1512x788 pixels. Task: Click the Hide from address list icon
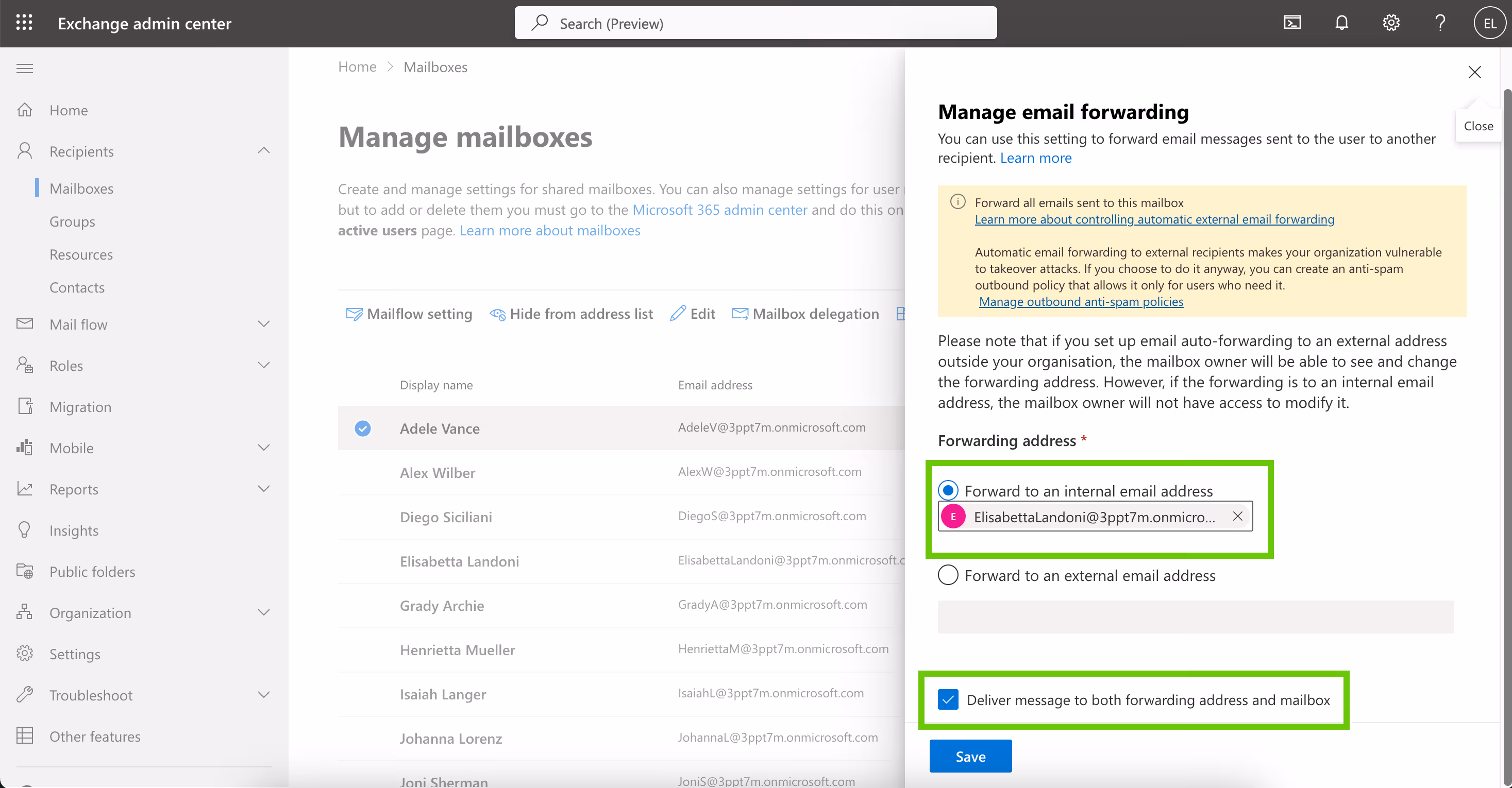[x=498, y=314]
